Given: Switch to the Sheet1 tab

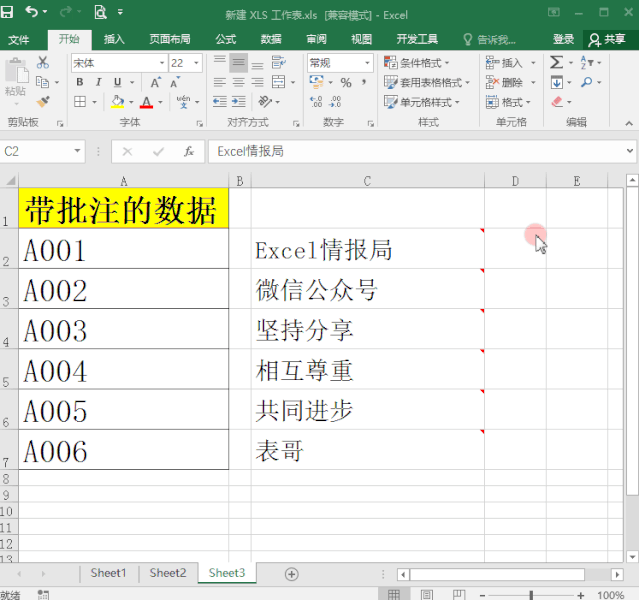Looking at the screenshot, I should point(108,573).
